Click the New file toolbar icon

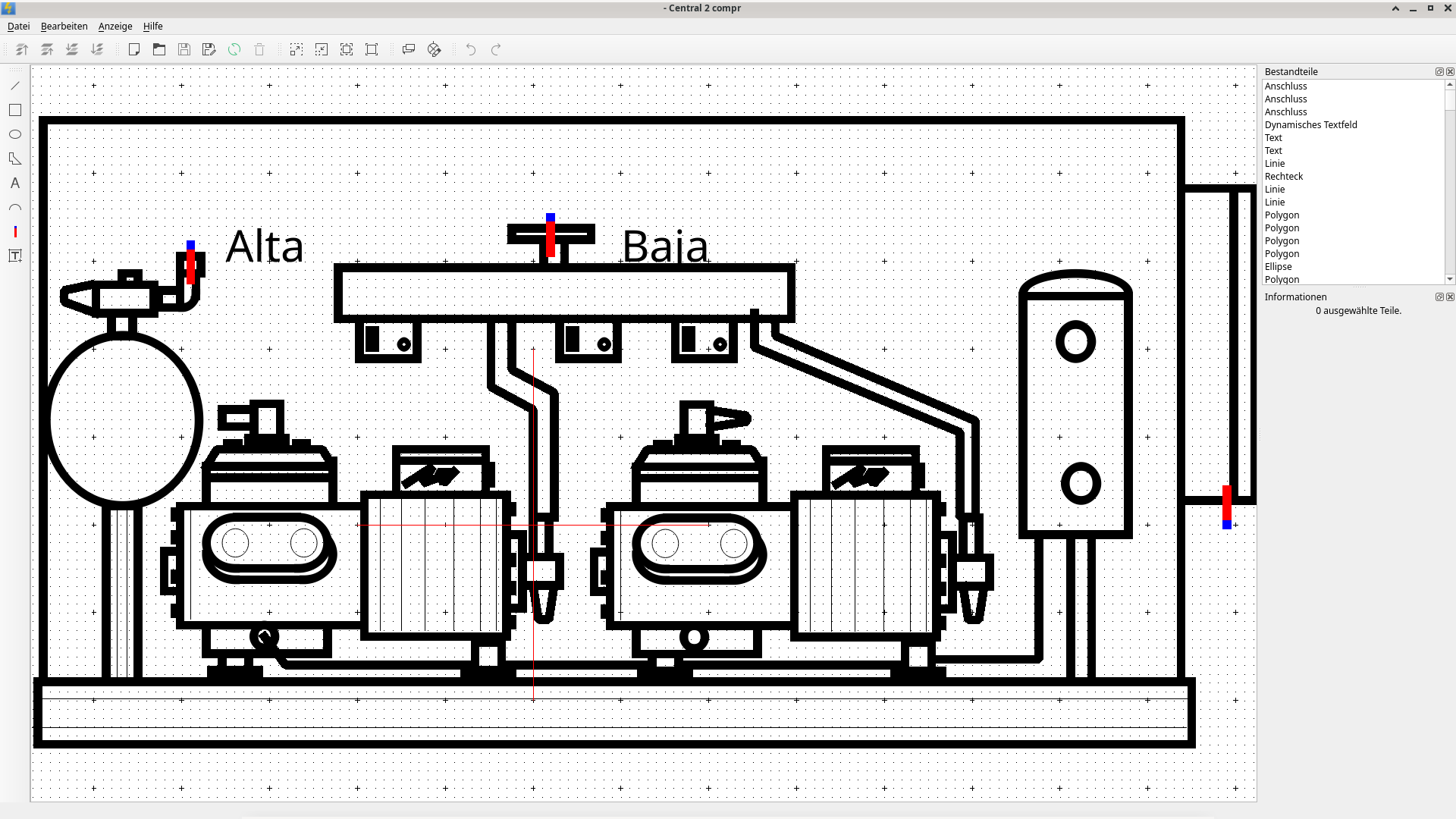coord(134,49)
